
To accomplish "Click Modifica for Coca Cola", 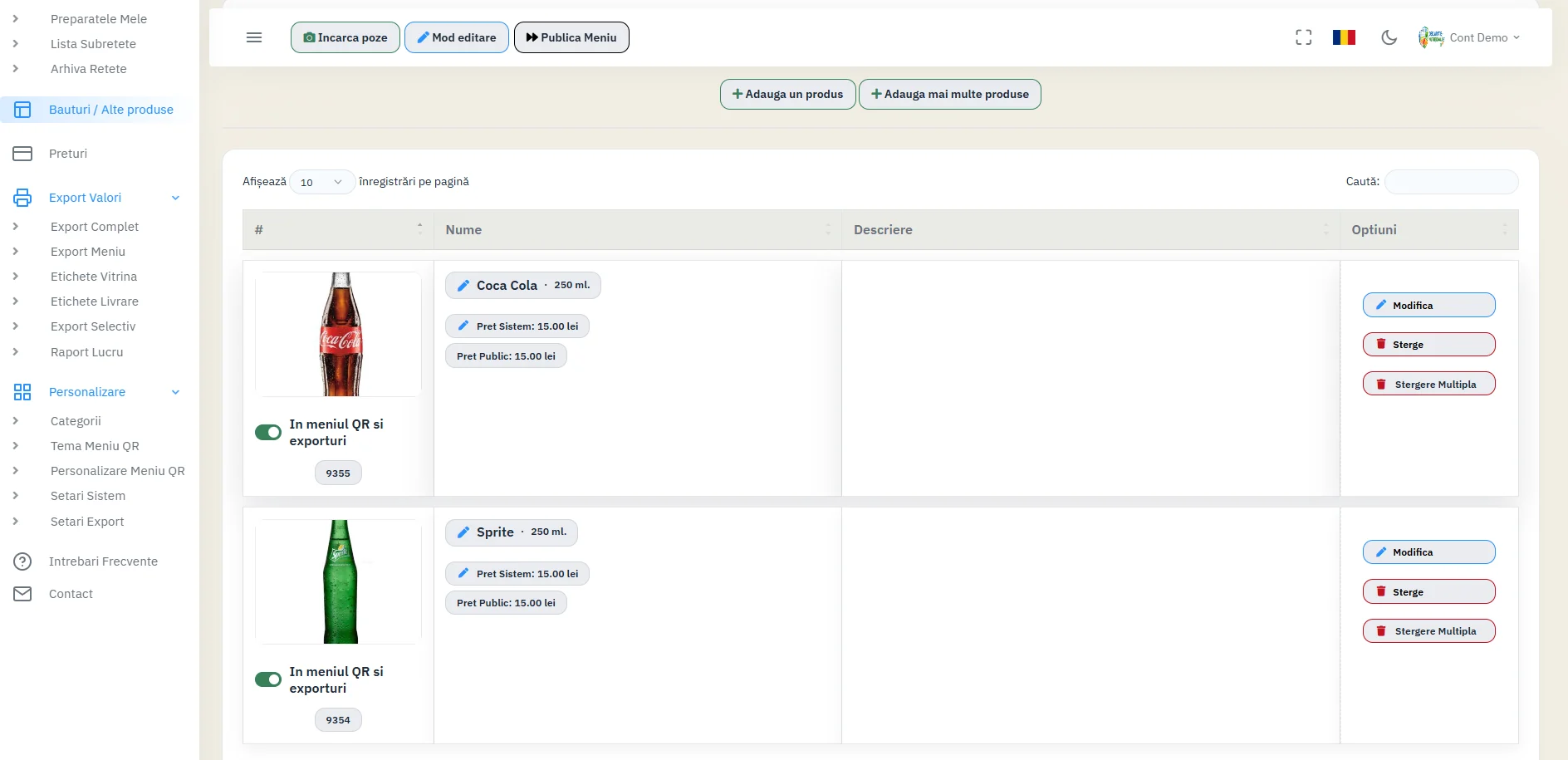I will click(x=1429, y=305).
